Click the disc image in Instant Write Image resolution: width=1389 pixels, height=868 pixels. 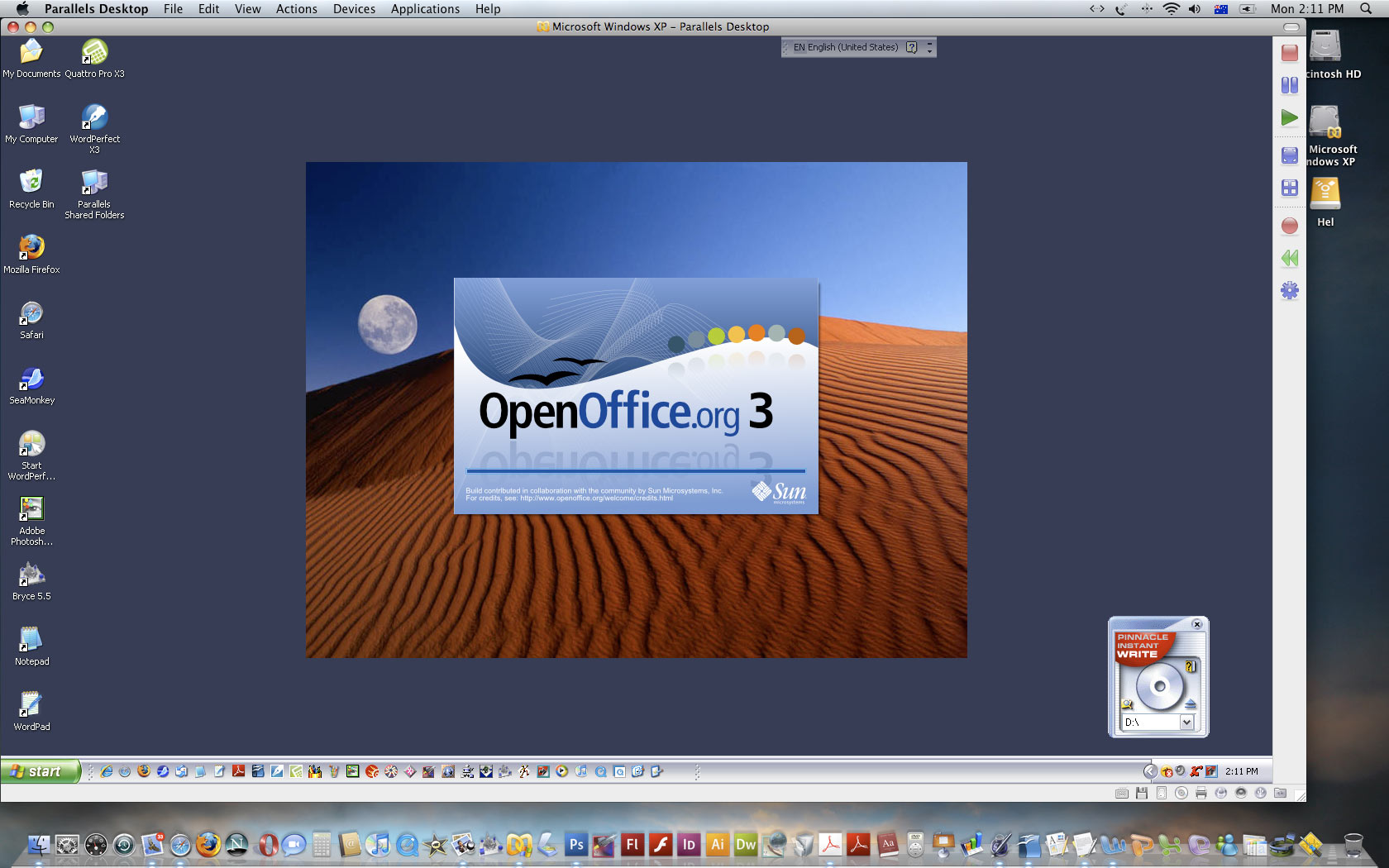tap(1159, 686)
